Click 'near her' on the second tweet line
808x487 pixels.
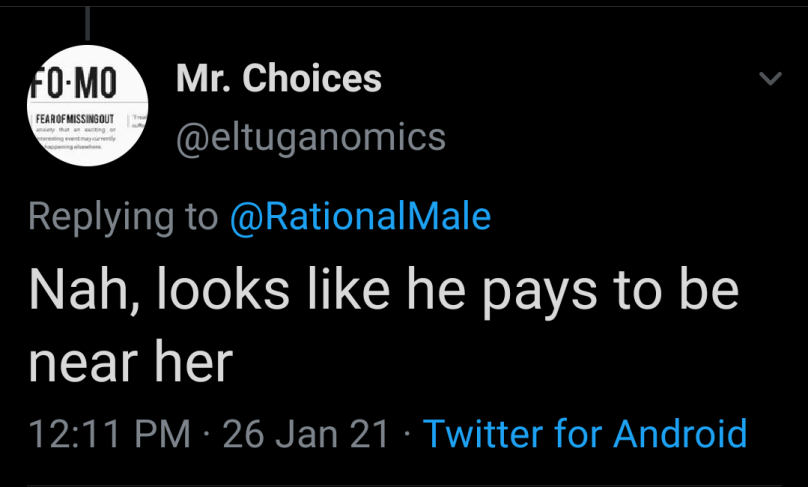(x=130, y=364)
